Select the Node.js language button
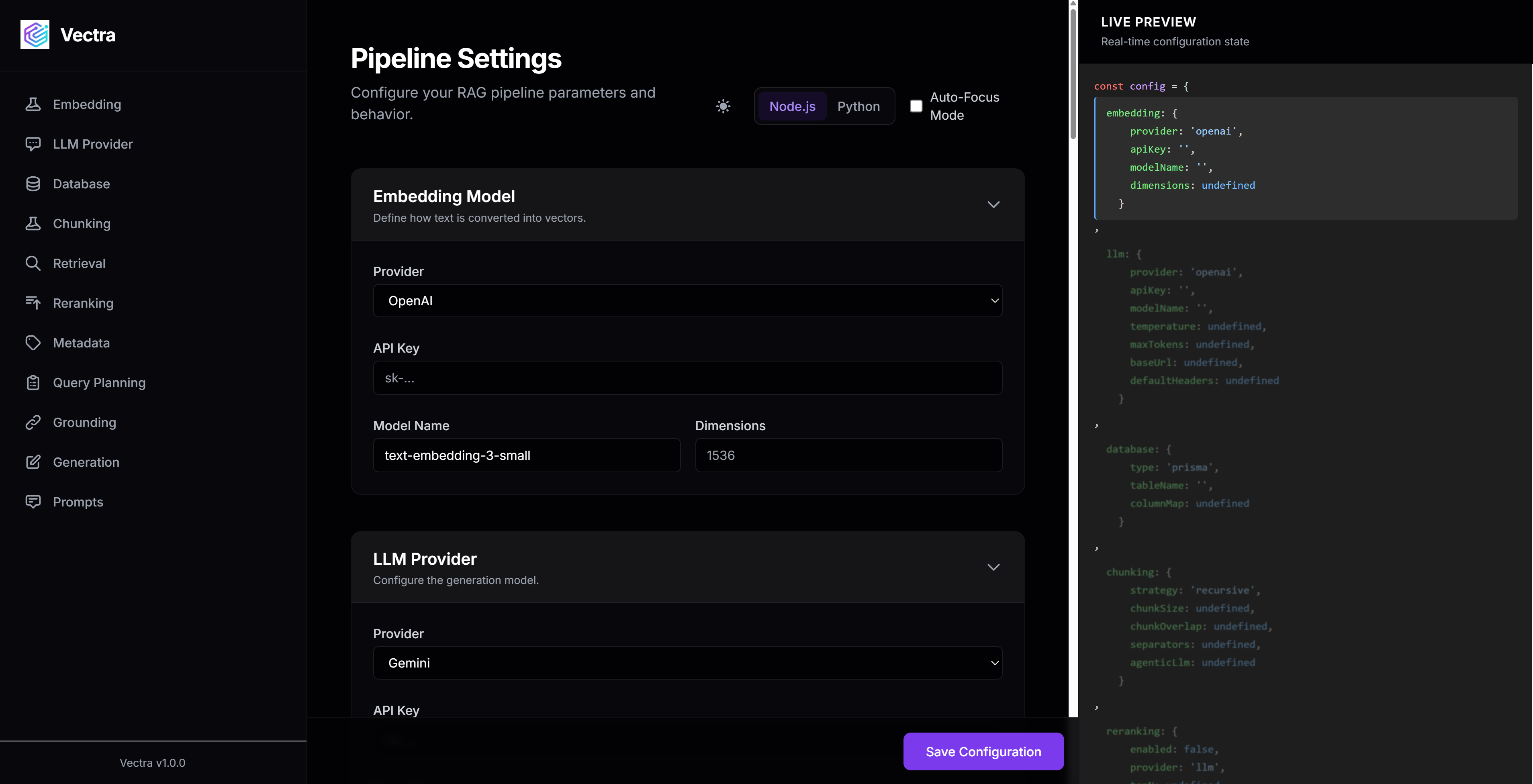This screenshot has height=784, width=1533. (792, 106)
